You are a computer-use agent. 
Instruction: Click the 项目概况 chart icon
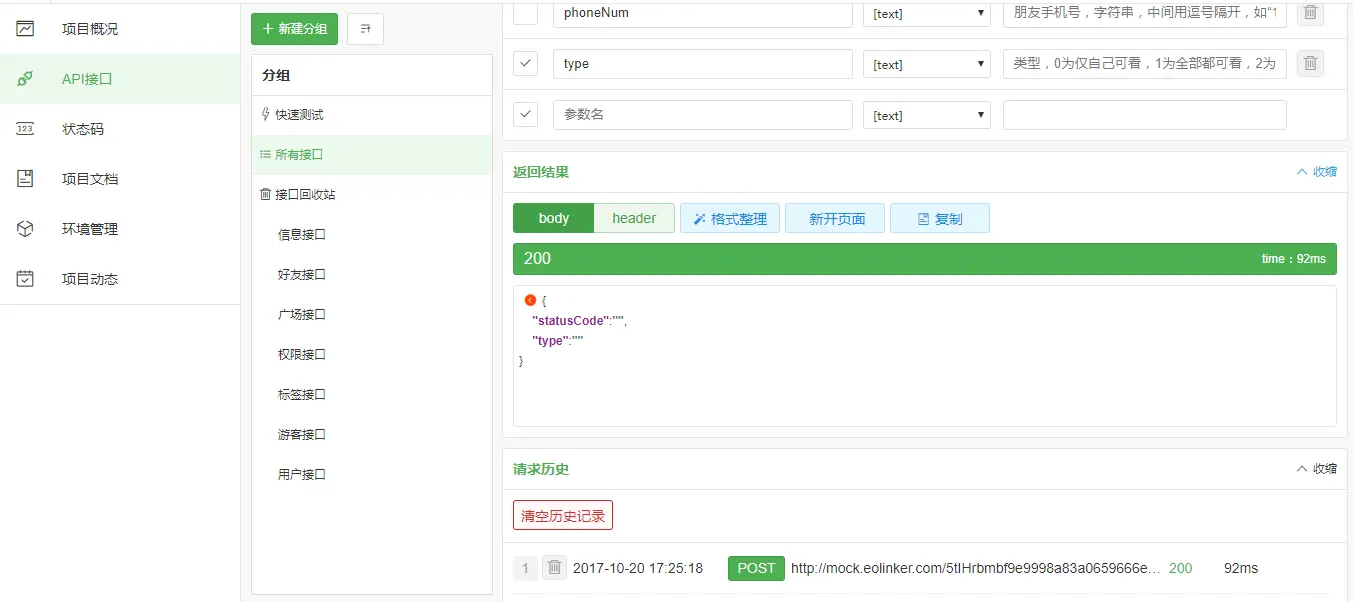[25, 28]
